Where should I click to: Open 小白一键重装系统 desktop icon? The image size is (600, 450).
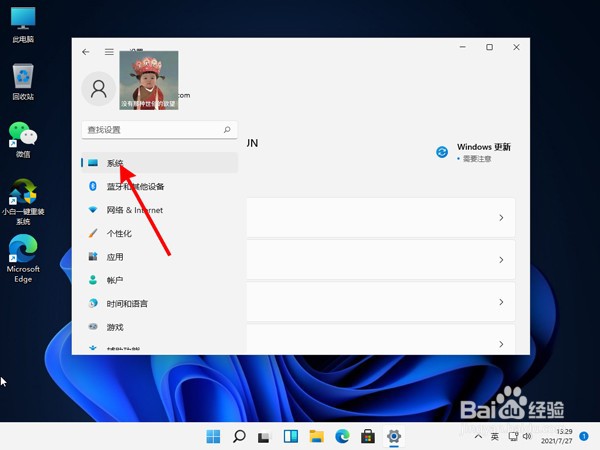[23, 202]
